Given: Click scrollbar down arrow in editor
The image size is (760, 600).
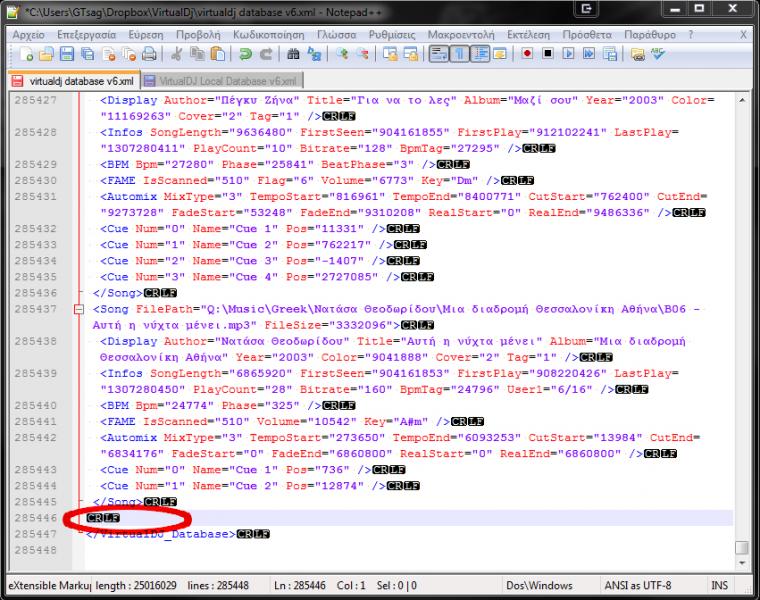Looking at the screenshot, I should coord(742,564).
